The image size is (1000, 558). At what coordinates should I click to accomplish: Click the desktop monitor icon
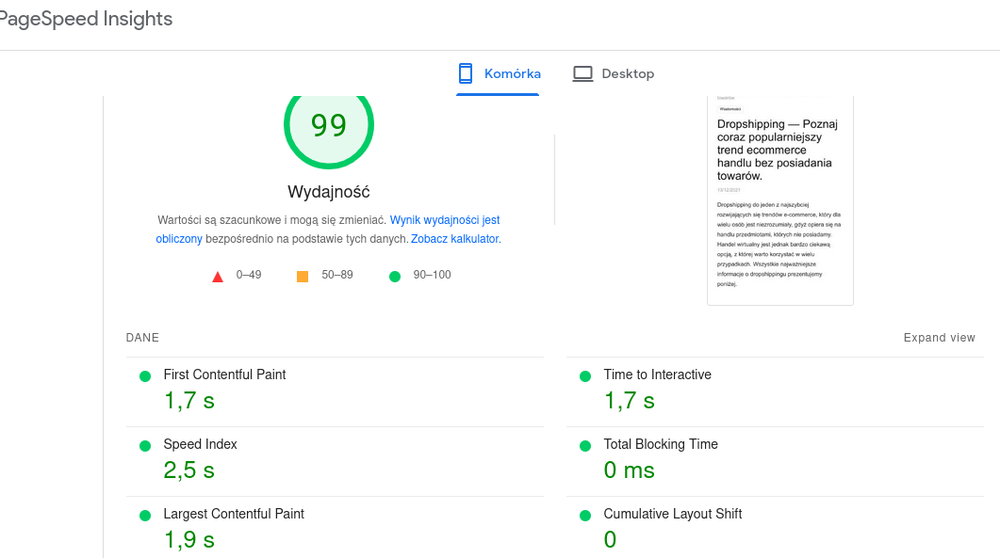click(582, 74)
